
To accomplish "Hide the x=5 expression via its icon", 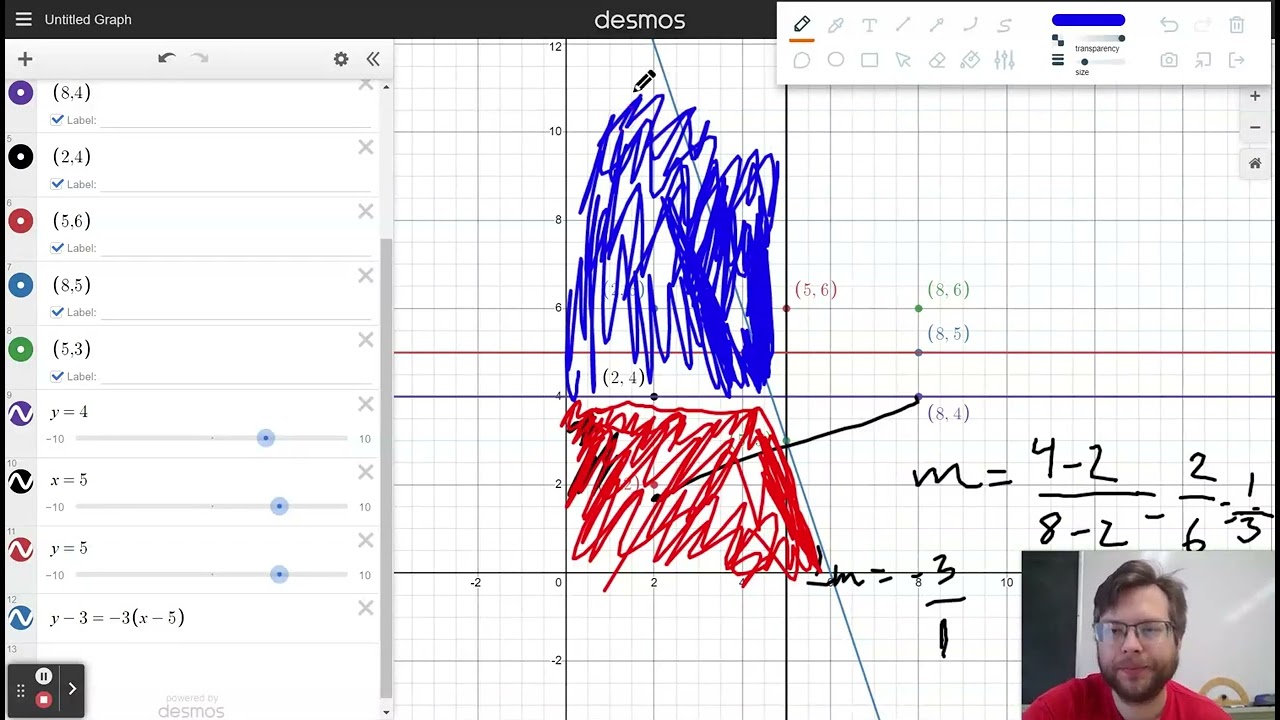I will click(21, 481).
